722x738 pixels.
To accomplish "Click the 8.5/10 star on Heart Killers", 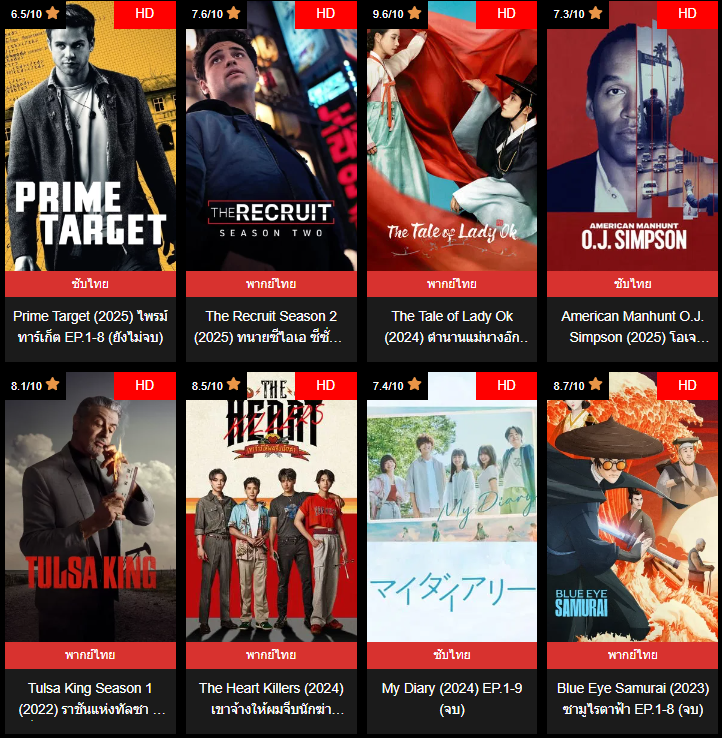I will point(233,384).
